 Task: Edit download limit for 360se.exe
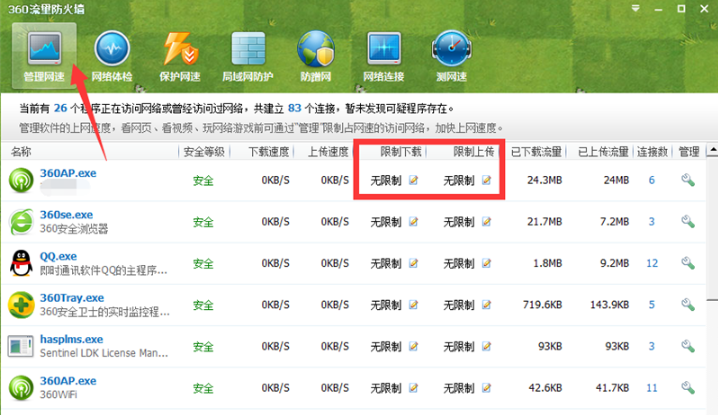coord(413,222)
